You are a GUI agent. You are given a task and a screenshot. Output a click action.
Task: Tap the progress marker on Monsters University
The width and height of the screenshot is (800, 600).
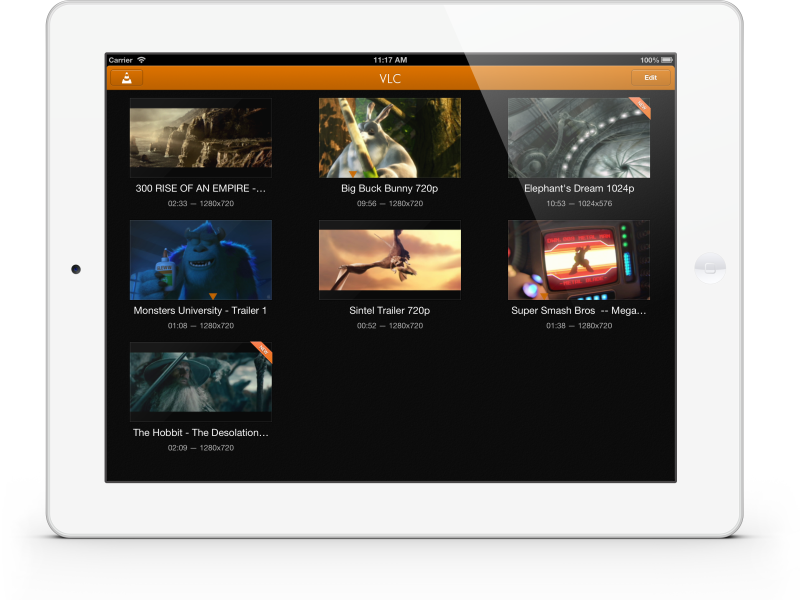213,296
